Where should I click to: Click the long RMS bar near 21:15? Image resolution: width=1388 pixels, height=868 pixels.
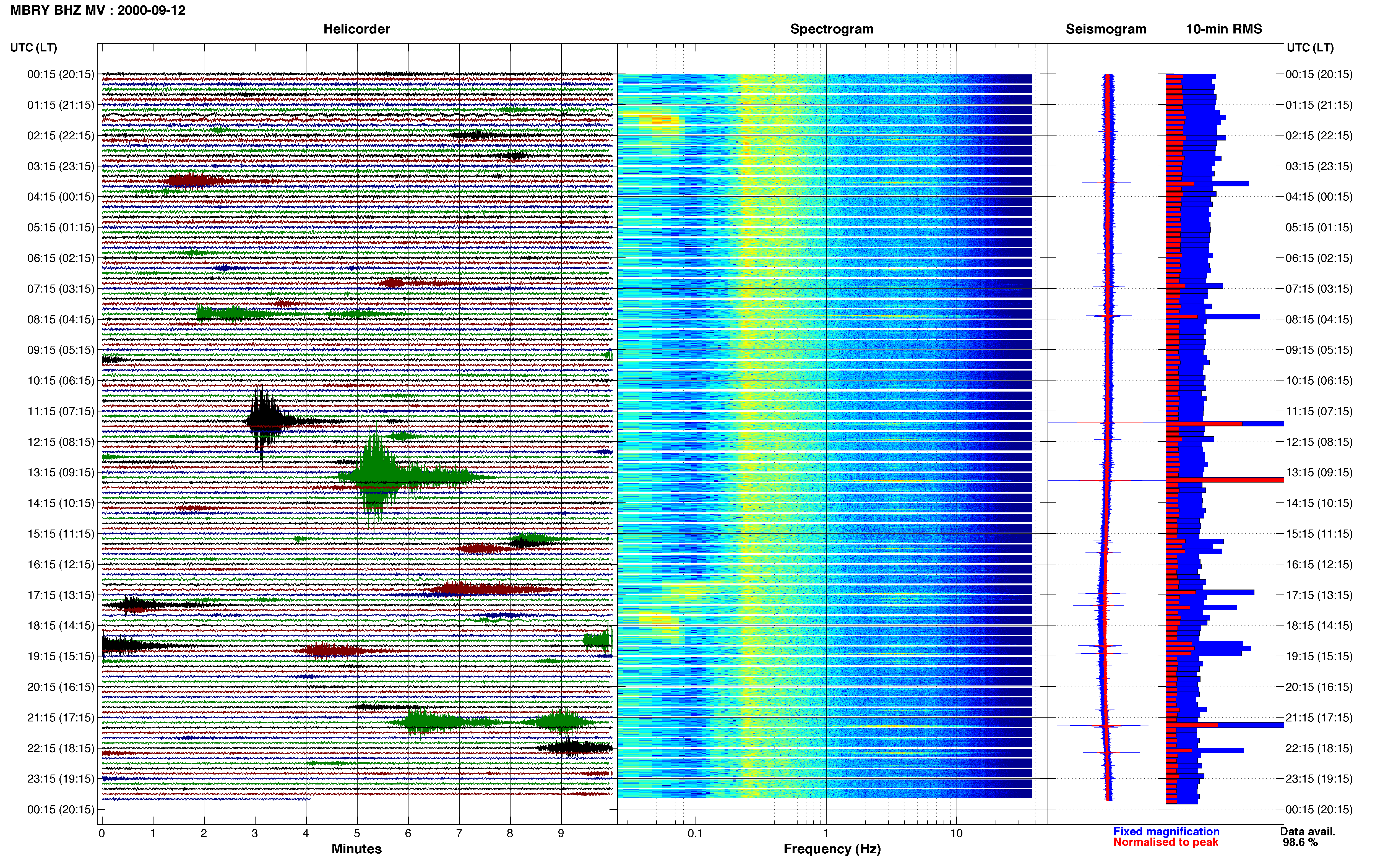1224,725
